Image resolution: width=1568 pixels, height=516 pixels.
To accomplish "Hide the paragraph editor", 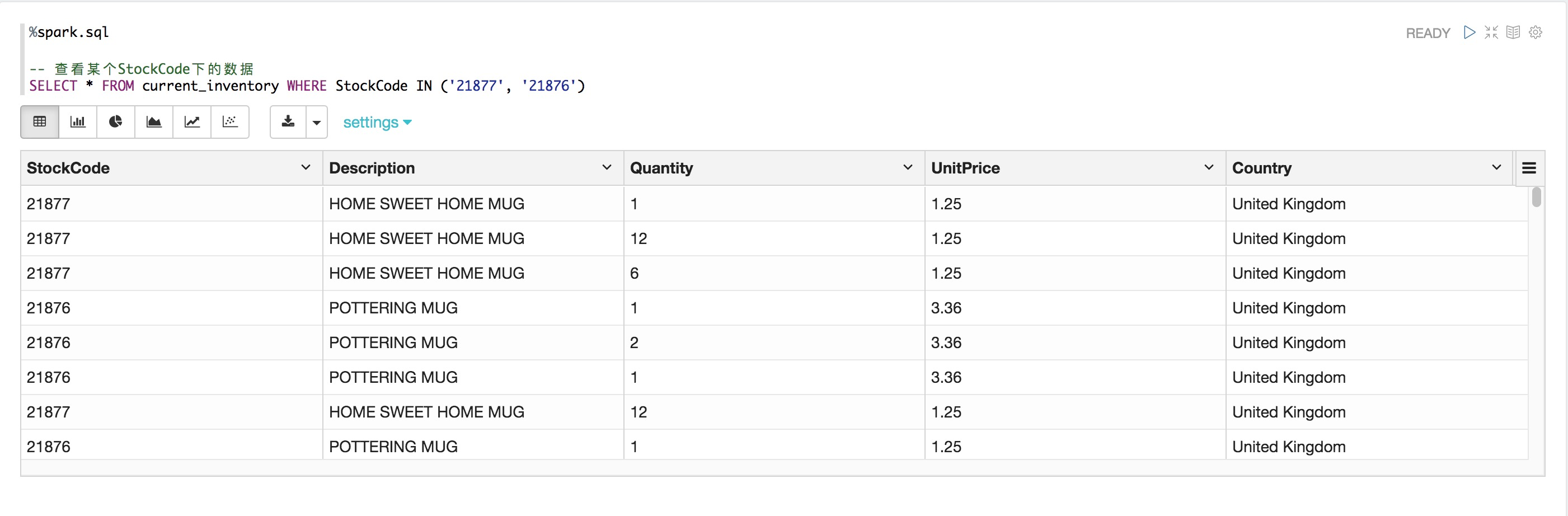I will click(x=1491, y=32).
